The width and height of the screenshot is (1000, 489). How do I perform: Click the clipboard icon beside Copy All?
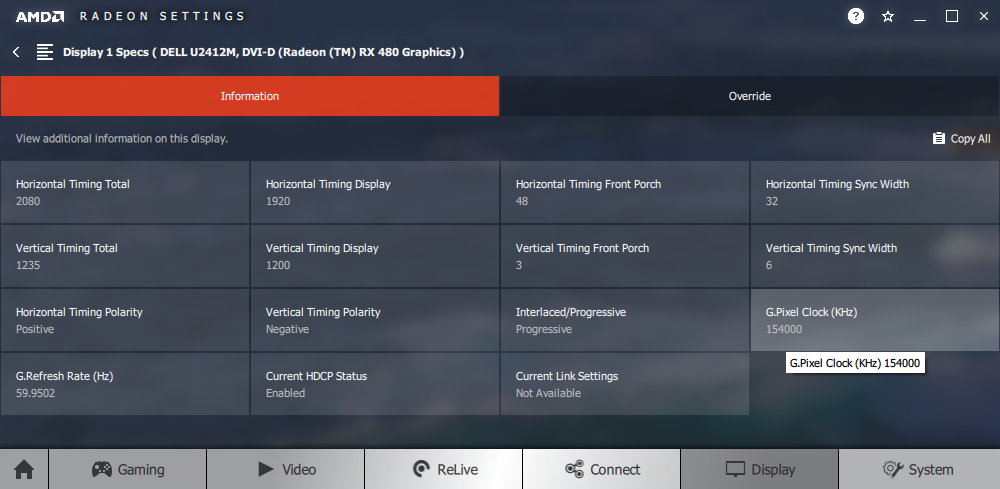[938, 138]
